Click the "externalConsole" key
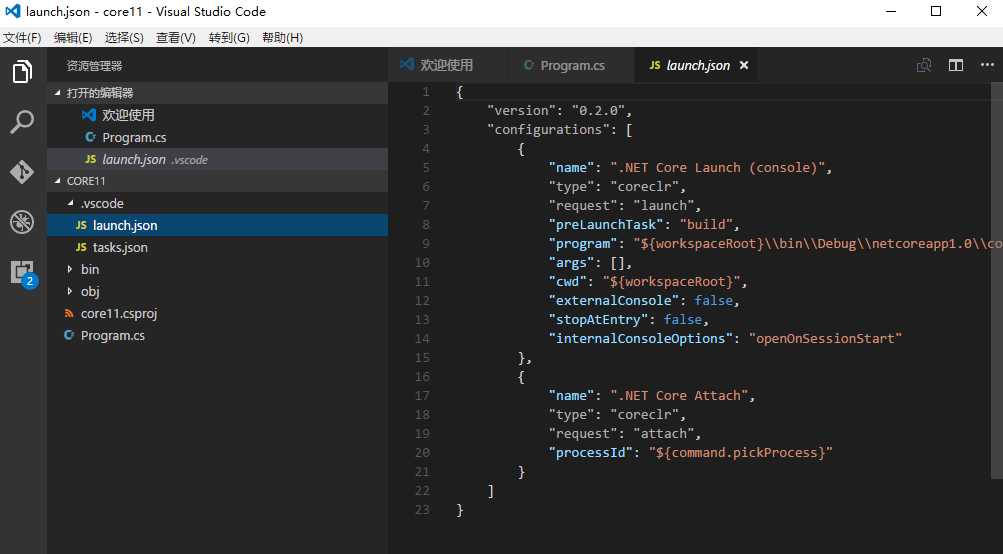The width and height of the screenshot is (1003, 554). [613, 301]
